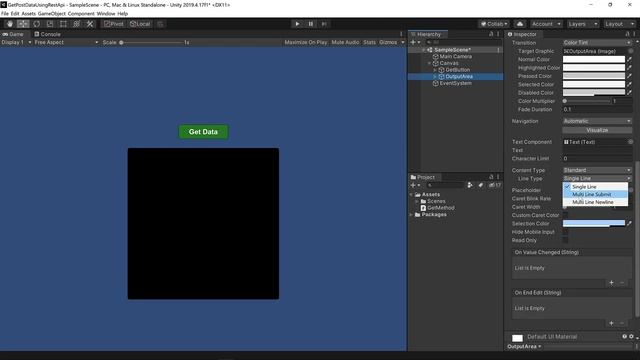Open the Display 1 dropdown
The image size is (640, 360).
[x=16, y=42]
